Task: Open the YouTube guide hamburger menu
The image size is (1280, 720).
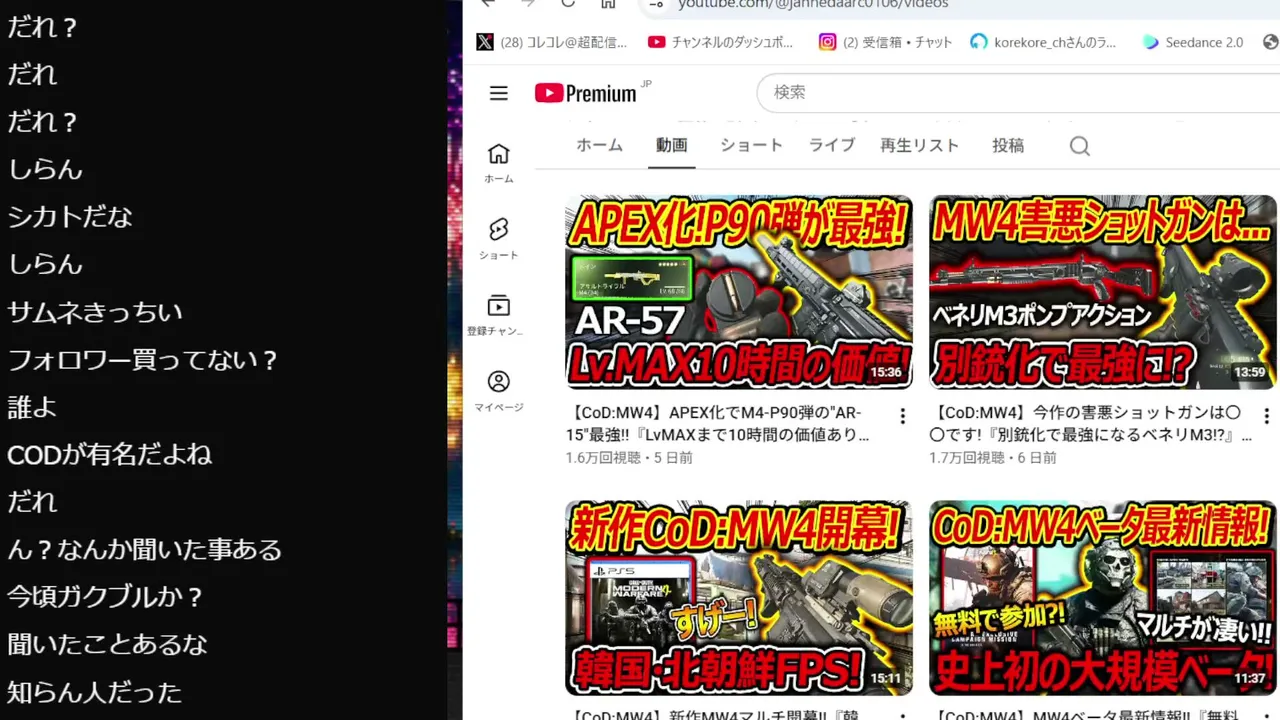Action: coord(499,93)
